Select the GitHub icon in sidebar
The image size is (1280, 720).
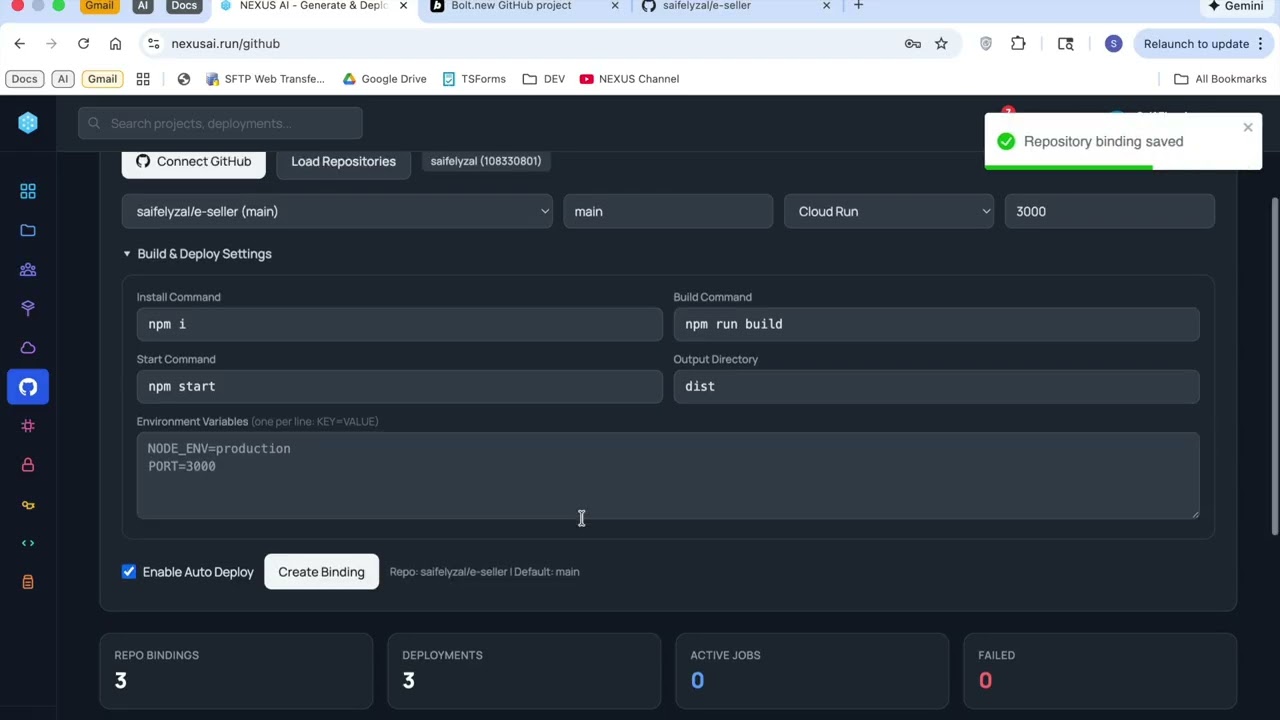point(28,387)
